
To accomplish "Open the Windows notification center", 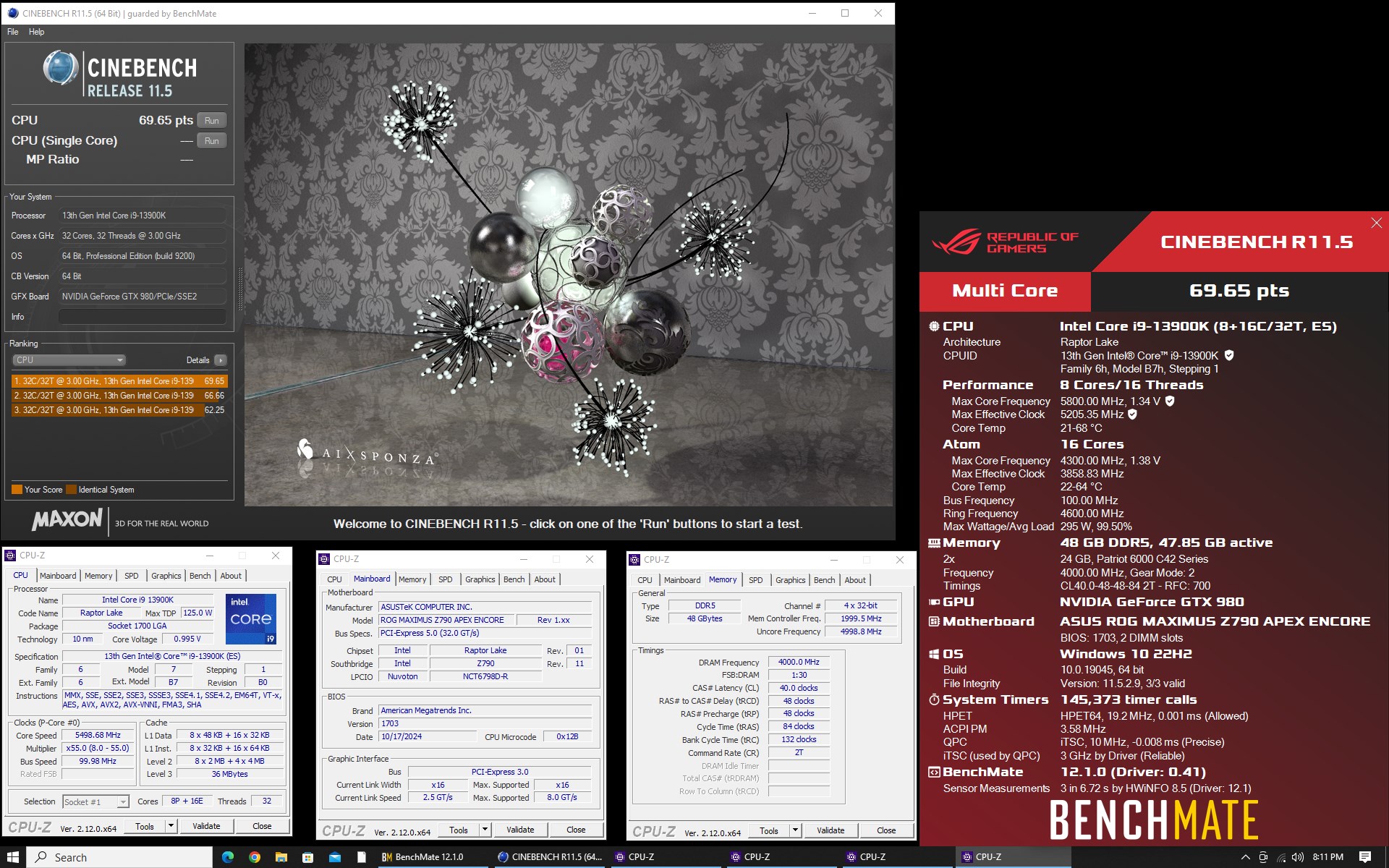I will pos(1365,857).
